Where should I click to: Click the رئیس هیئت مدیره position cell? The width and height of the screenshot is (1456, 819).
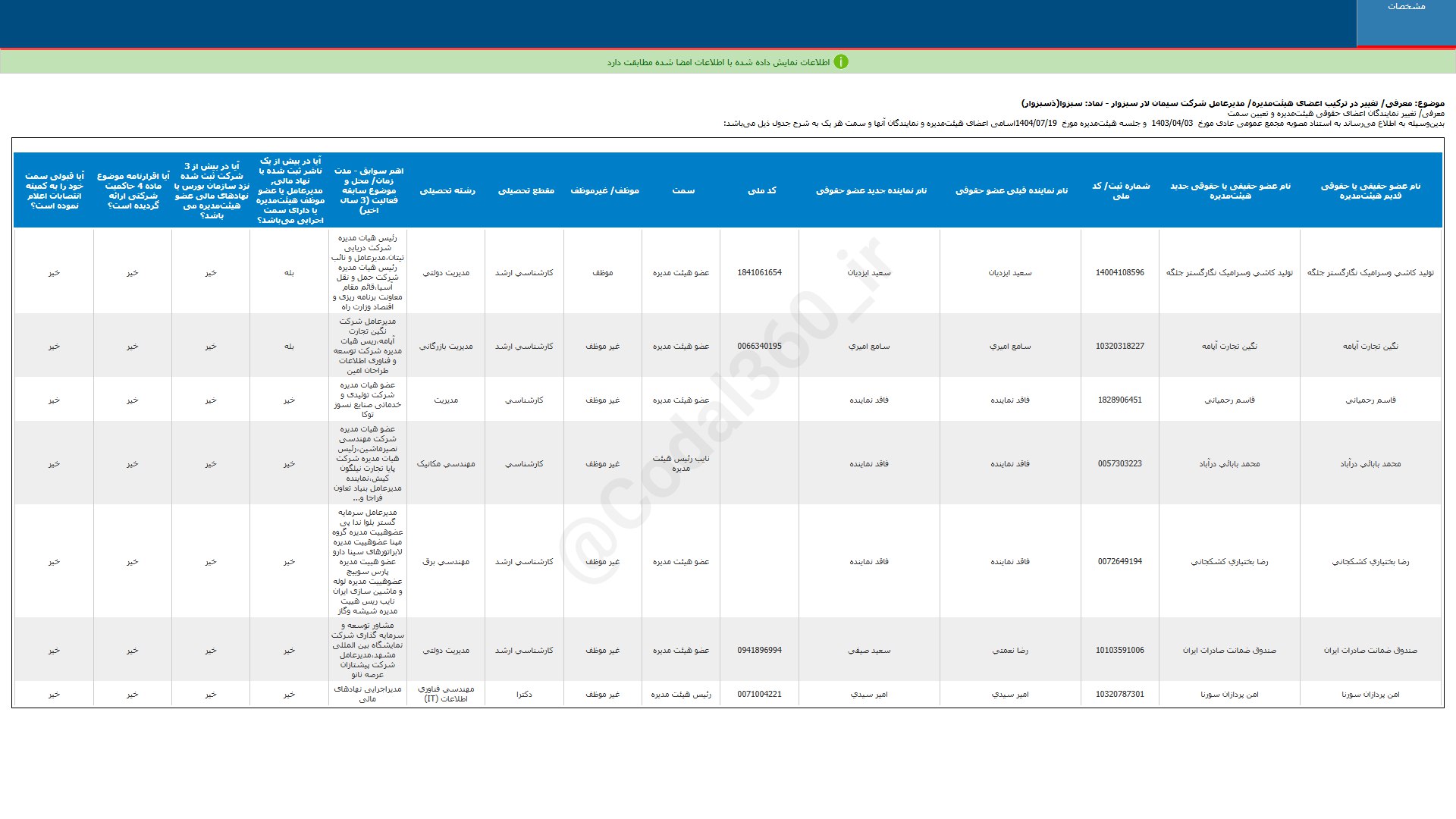(681, 695)
